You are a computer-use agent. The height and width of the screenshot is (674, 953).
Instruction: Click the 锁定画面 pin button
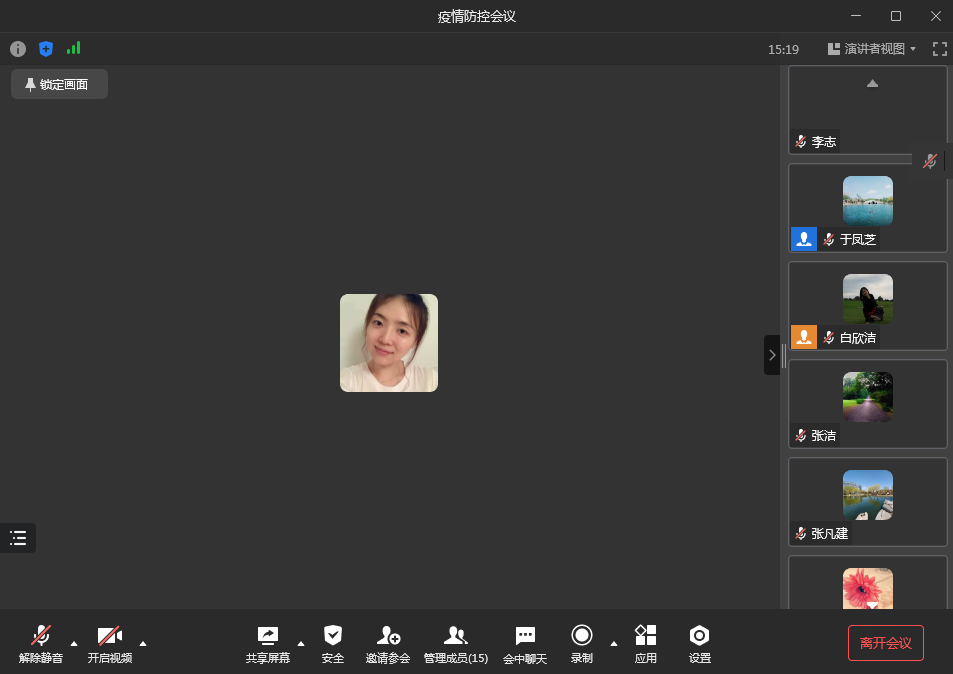pos(59,85)
